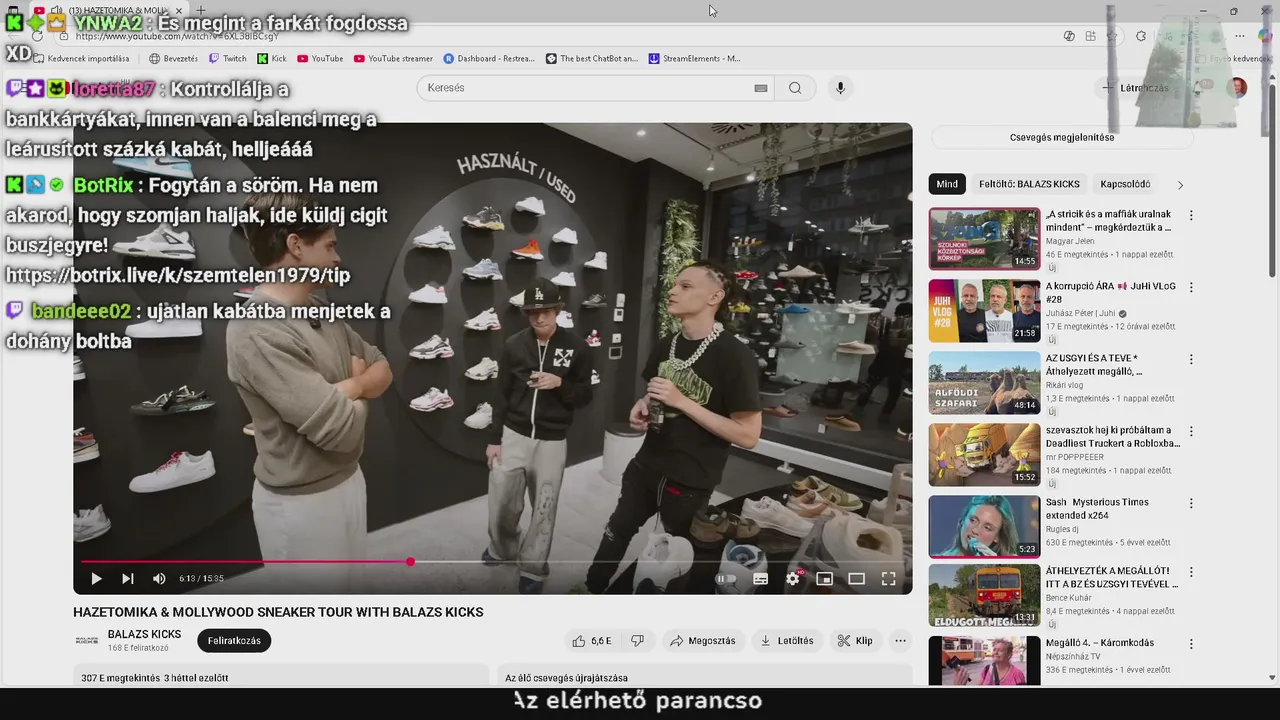This screenshot has width=1280, height=720.
Task: Create a clip with the Klip button
Action: pos(856,641)
